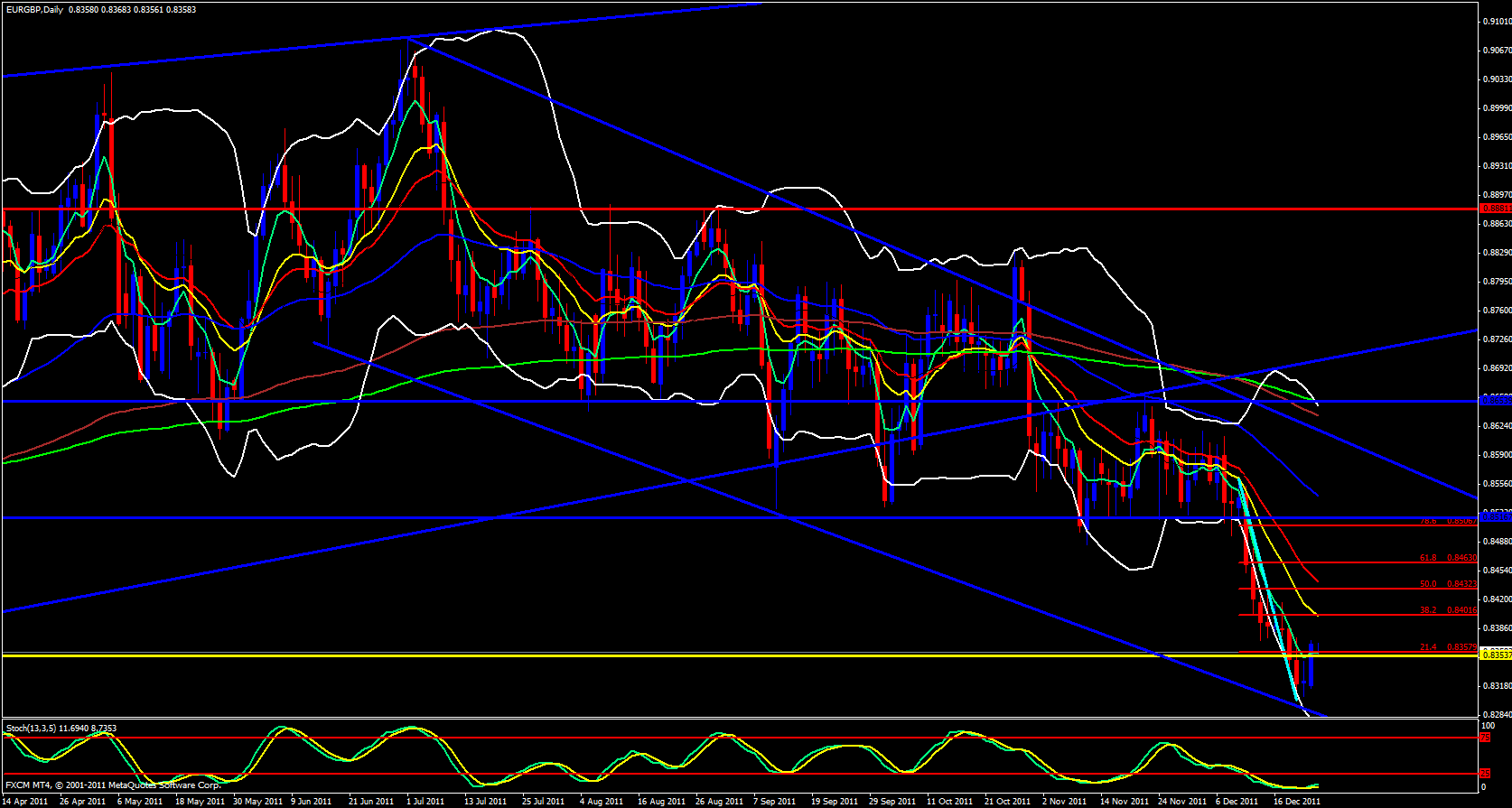Click the 16 Aug 2011 date label
1512x808 pixels.
pos(662,801)
